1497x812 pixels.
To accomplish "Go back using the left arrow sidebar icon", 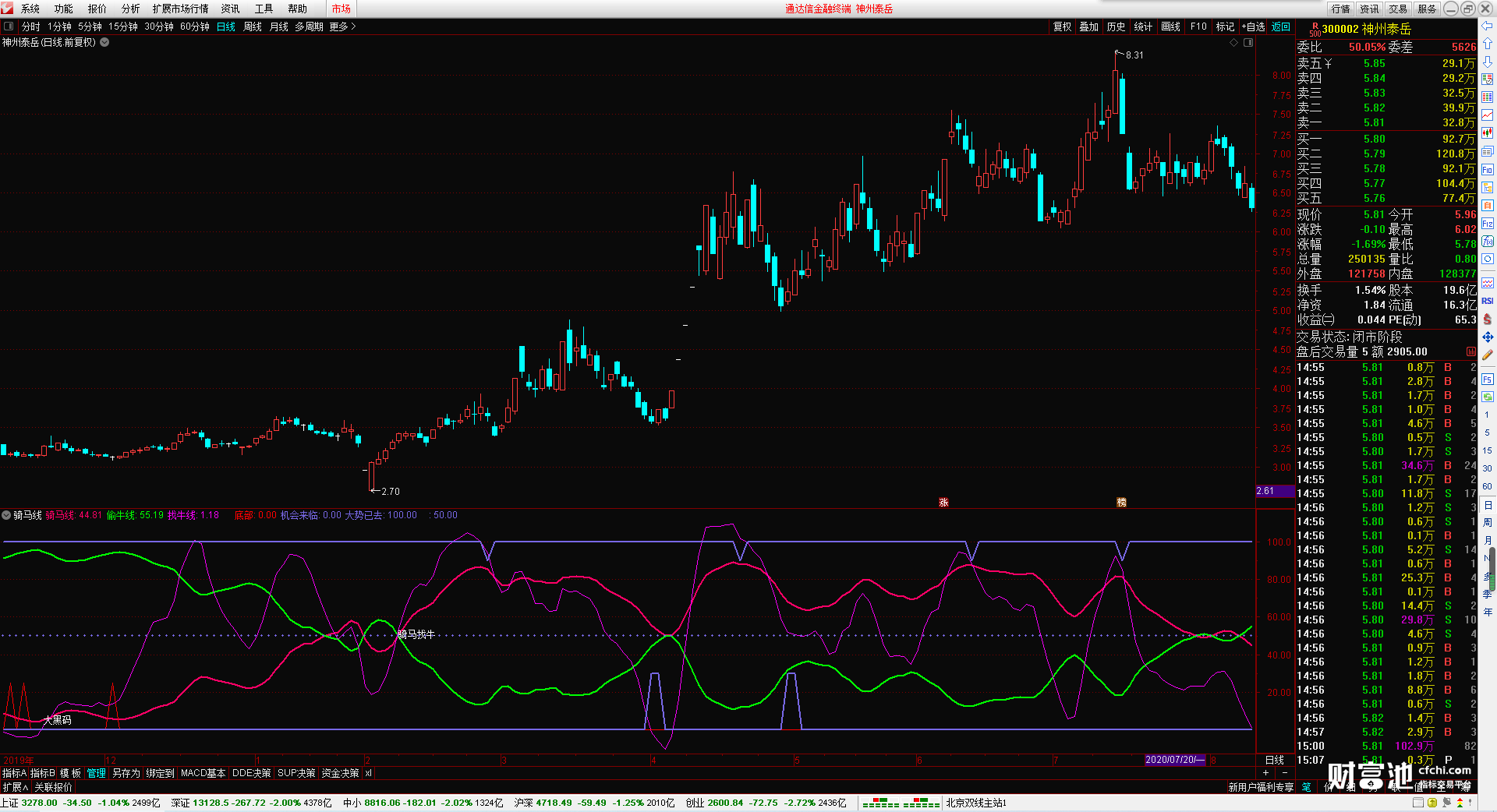I will [x=1488, y=26].
